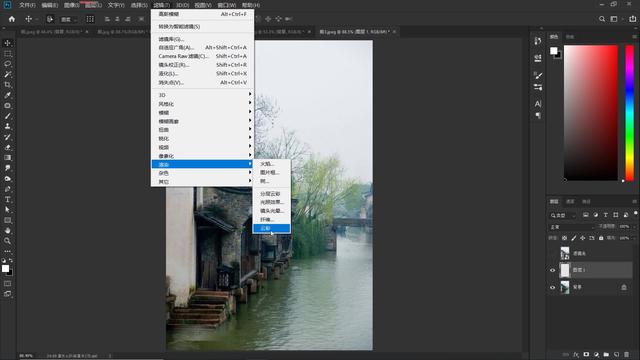The width and height of the screenshot is (640, 360).
Task: Toggle lock all padlock icon
Action: (x=601, y=238)
